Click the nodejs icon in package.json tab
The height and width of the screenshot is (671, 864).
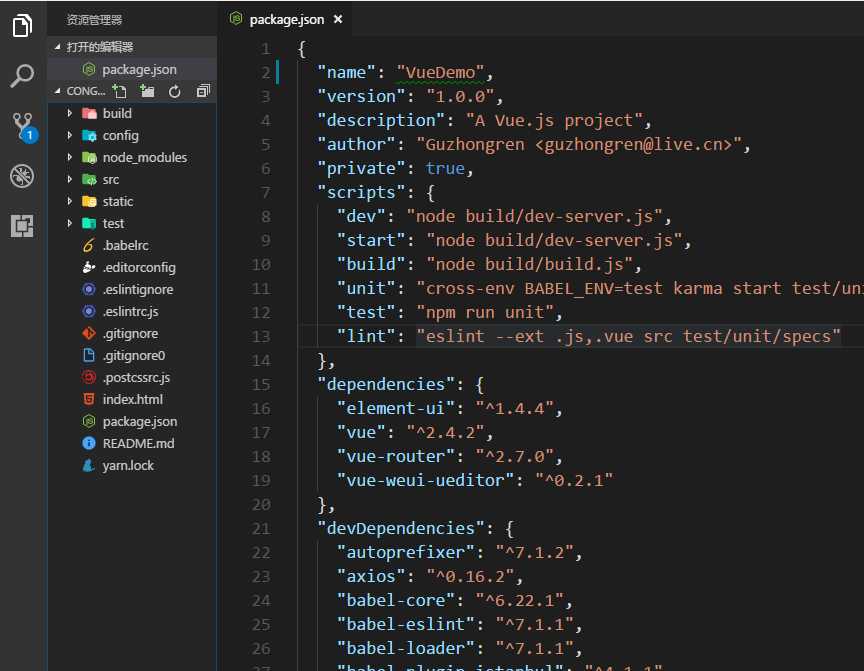(x=236, y=19)
